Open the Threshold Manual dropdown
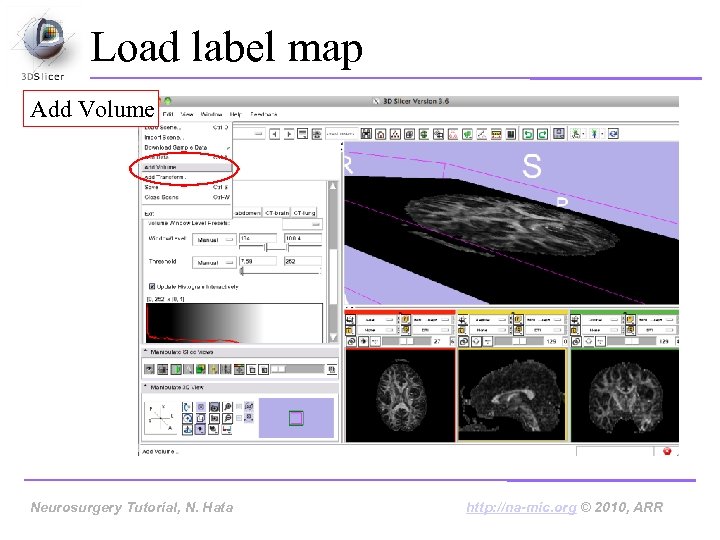Viewport: 720px width, 540px height. [214, 263]
